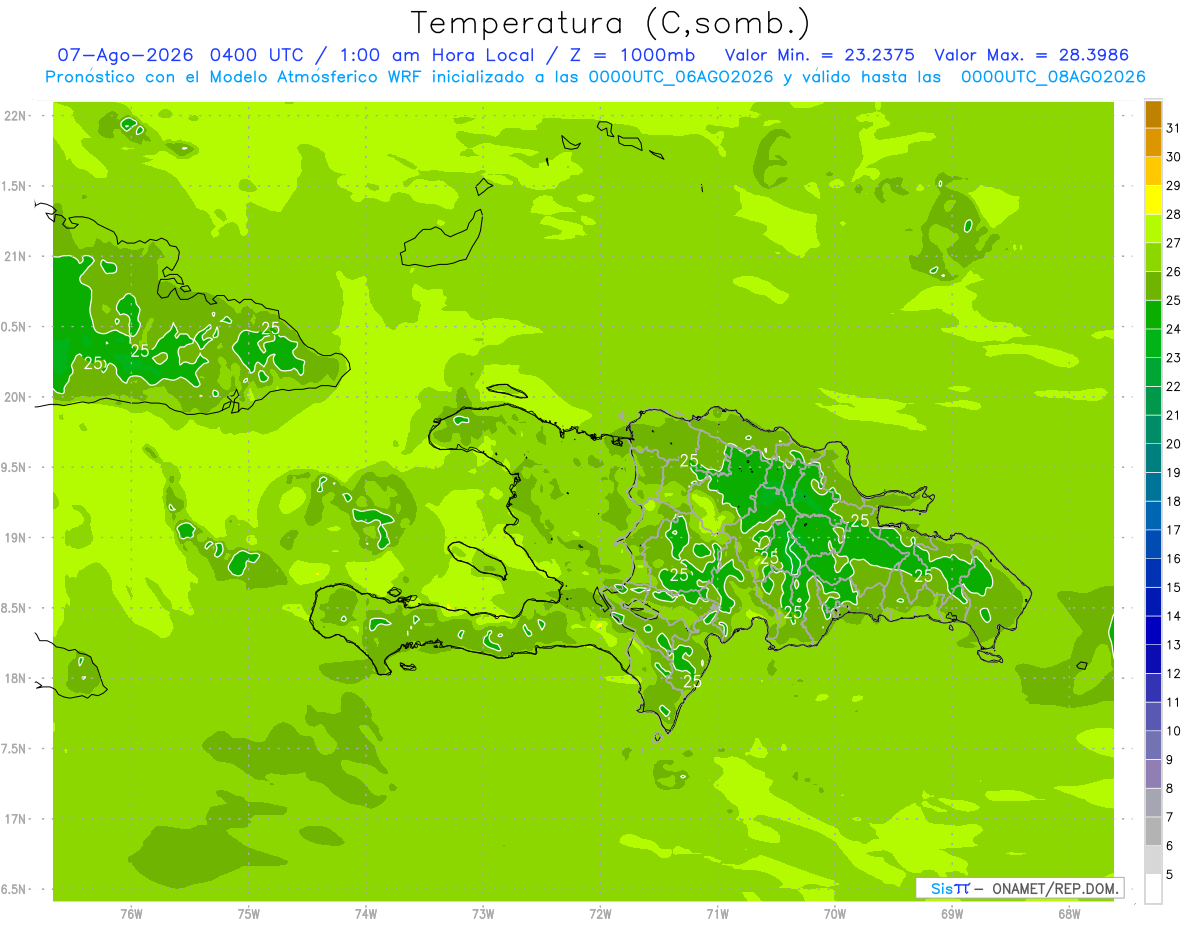The width and height of the screenshot is (1200, 927).
Task: Pick the teal legend swatch between 19 and 20
Action: pos(1153,459)
